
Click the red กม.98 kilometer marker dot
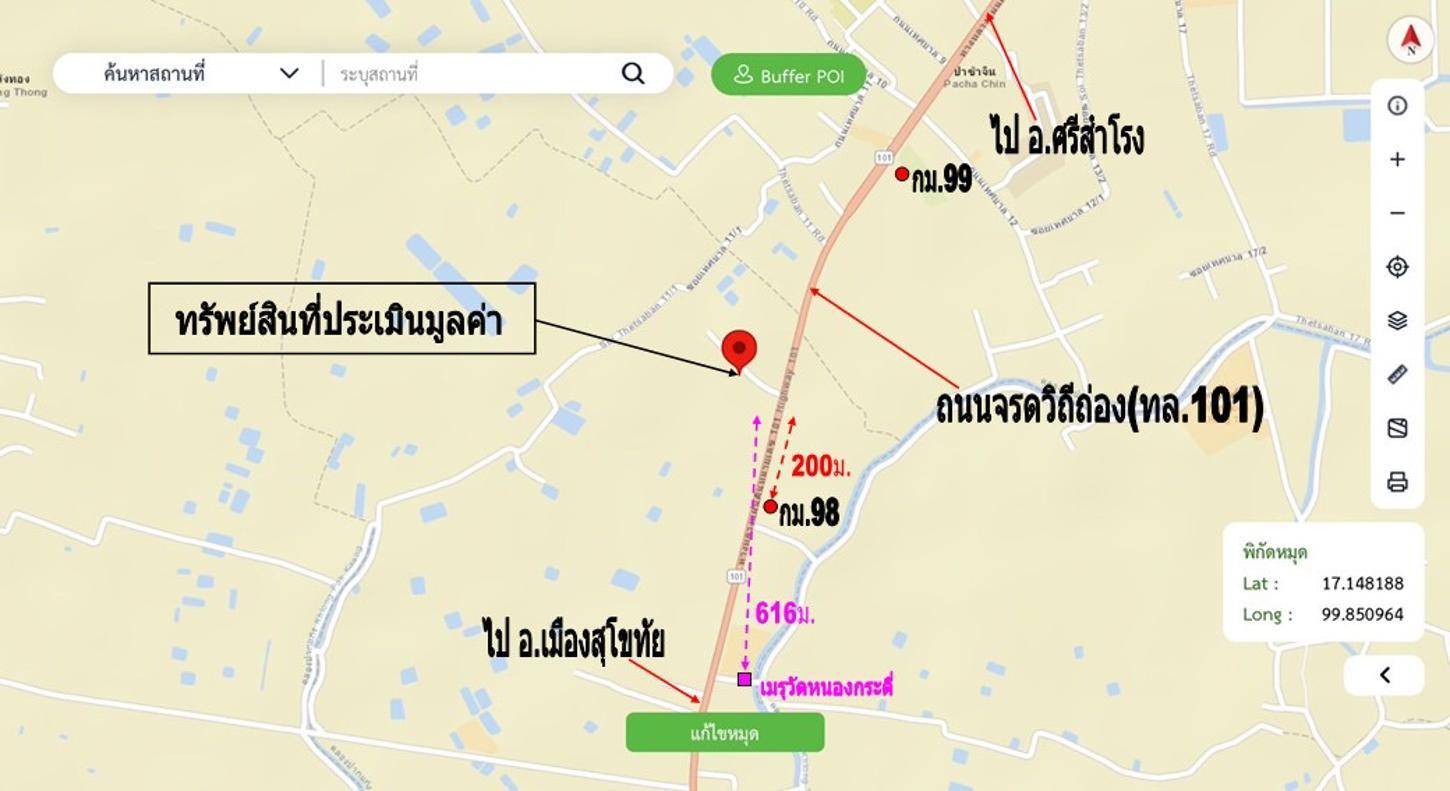pyautogui.click(x=770, y=506)
